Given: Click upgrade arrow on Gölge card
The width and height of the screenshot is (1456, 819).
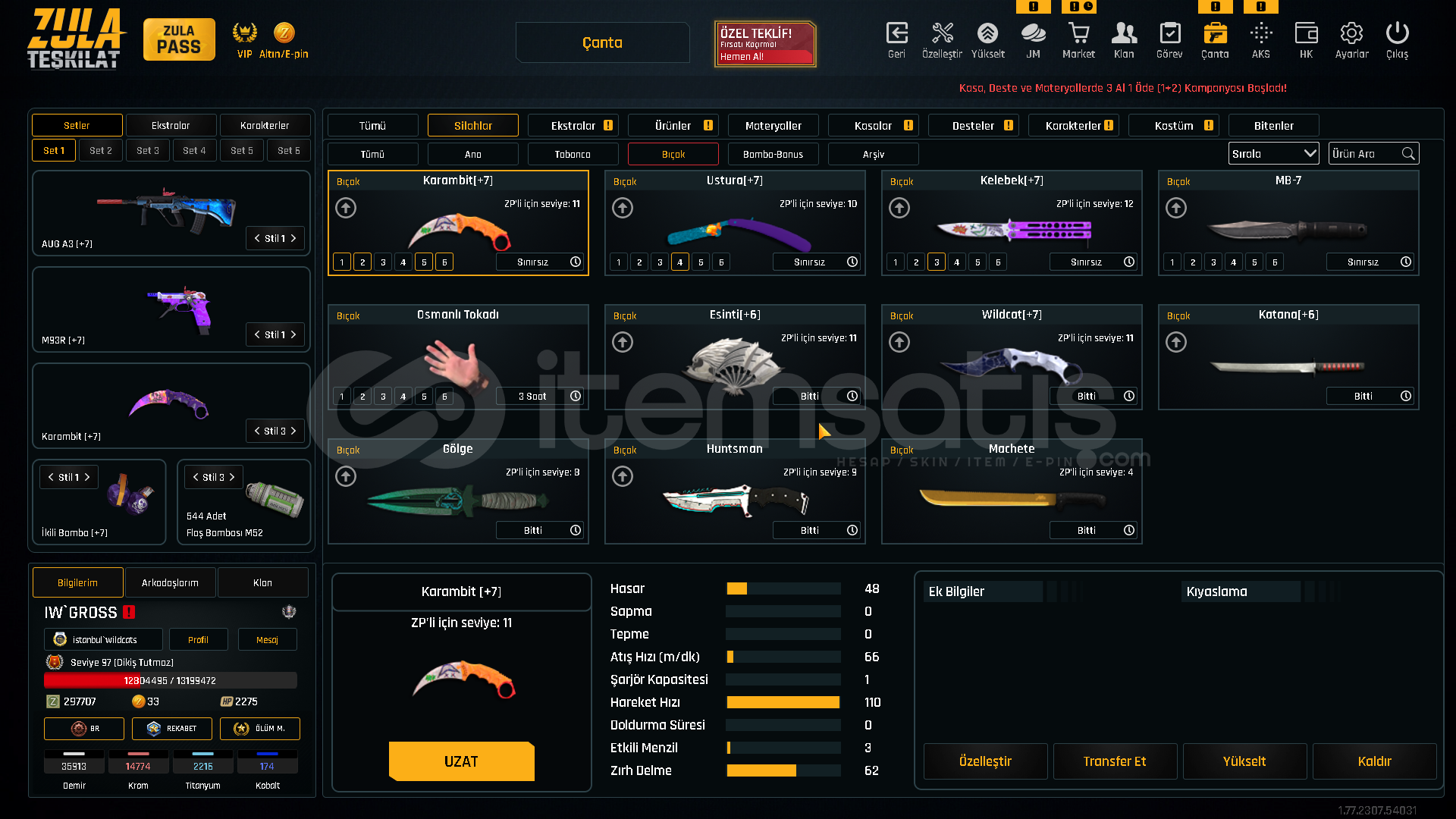Looking at the screenshot, I should 346,476.
